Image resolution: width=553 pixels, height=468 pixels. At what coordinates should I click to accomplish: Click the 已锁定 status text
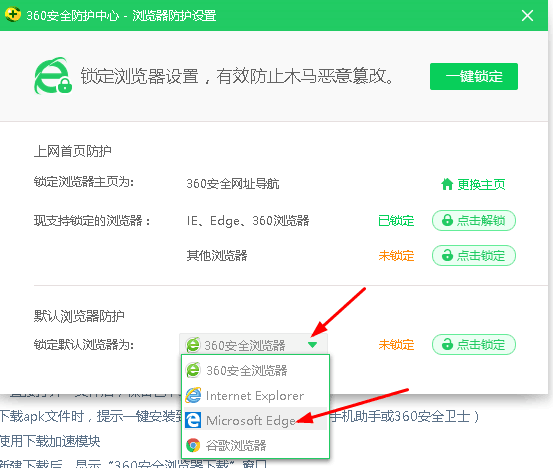tap(396, 221)
